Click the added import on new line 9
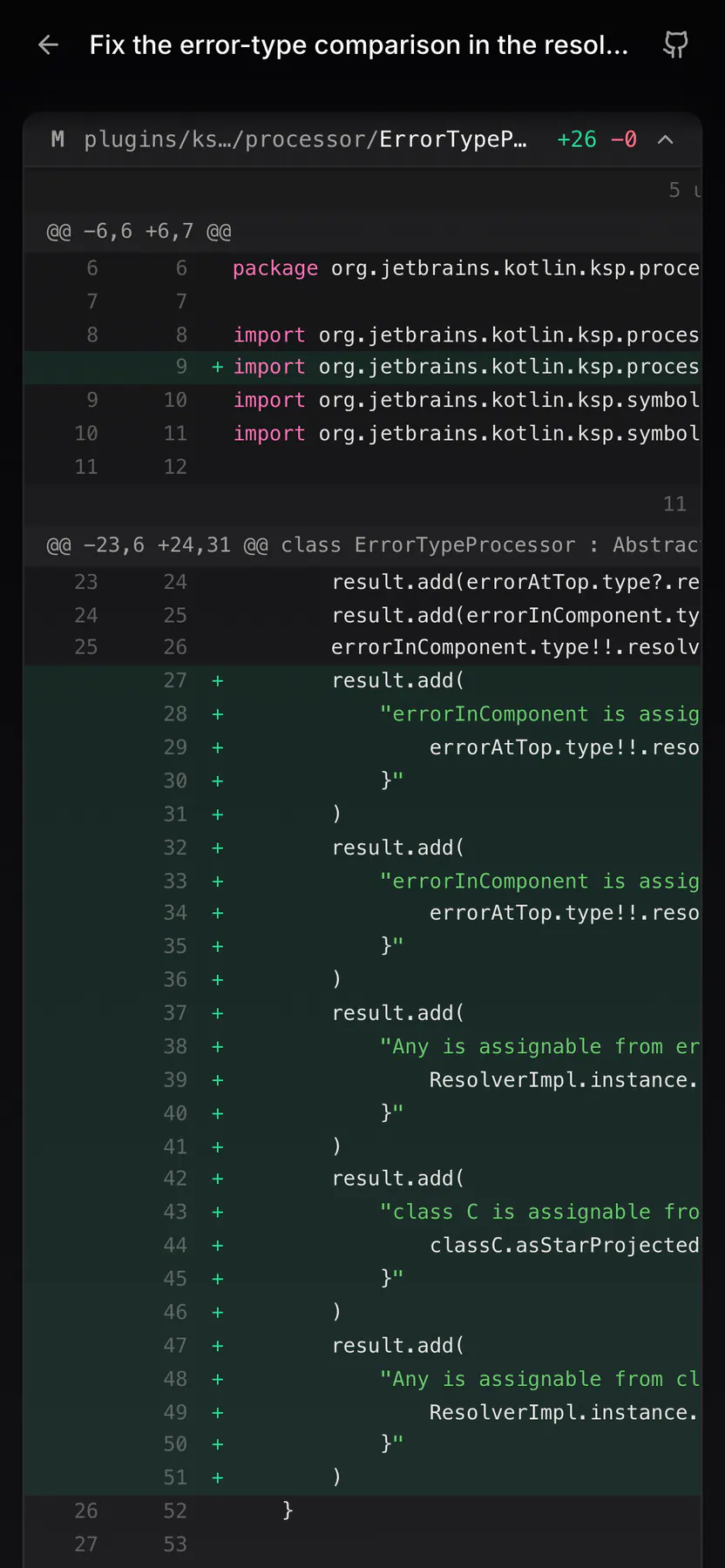The width and height of the screenshot is (725, 1568). 466,367
